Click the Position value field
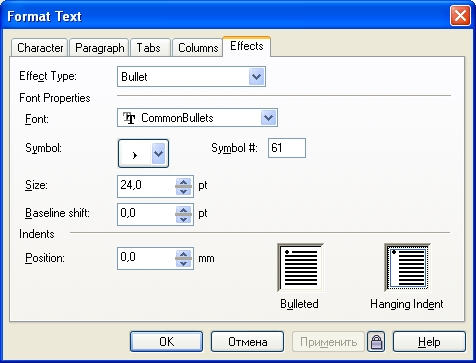 [146, 258]
